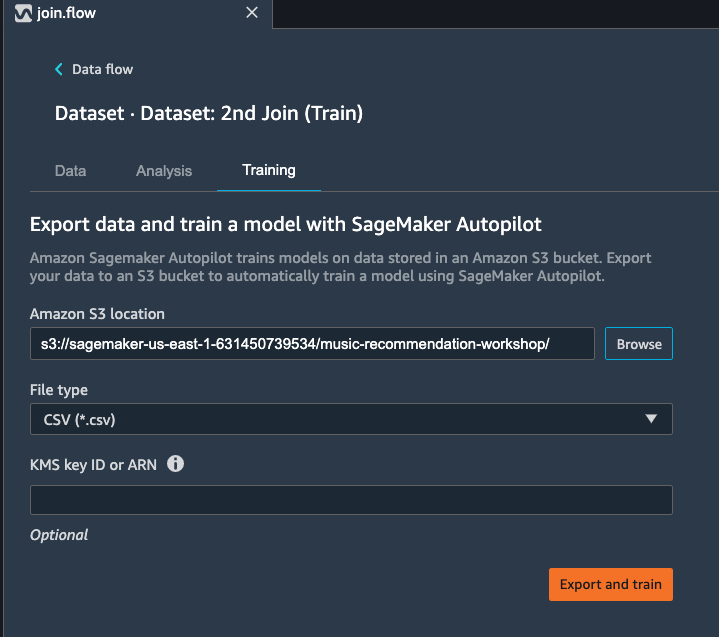The image size is (719, 637).
Task: Click into the KMS key ID field
Action: tap(351, 500)
